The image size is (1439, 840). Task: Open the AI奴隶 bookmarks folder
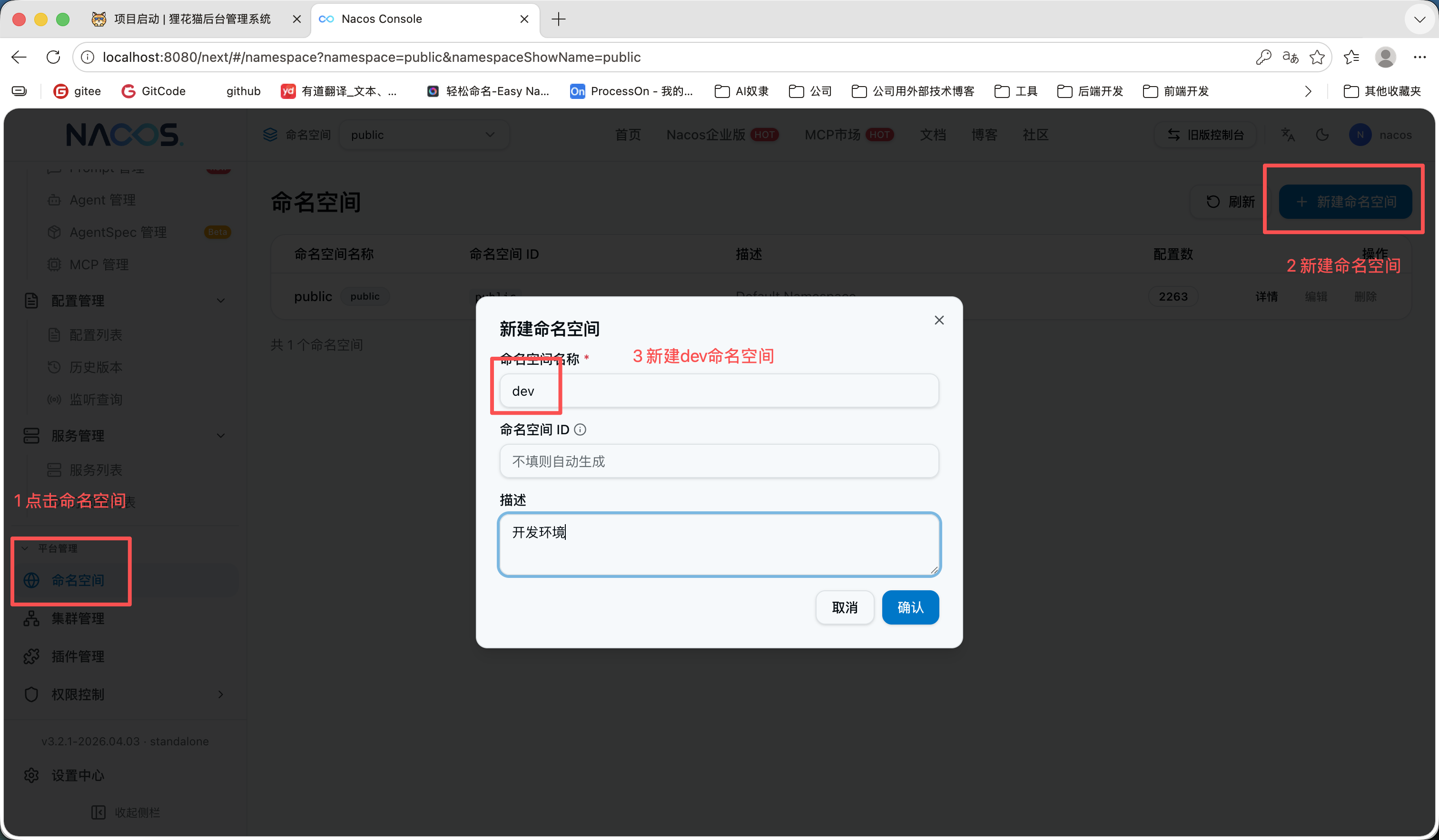(x=741, y=91)
